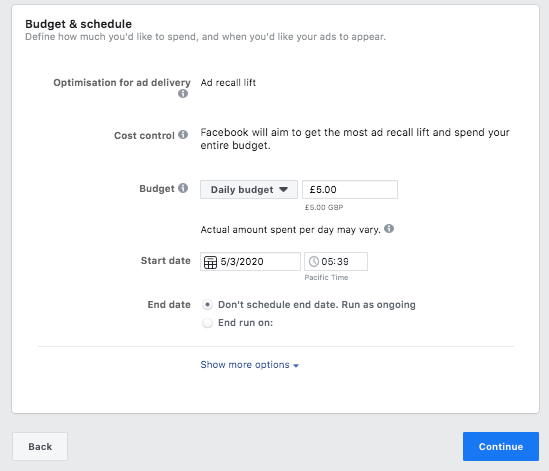Click the Budget info icon

(x=183, y=188)
